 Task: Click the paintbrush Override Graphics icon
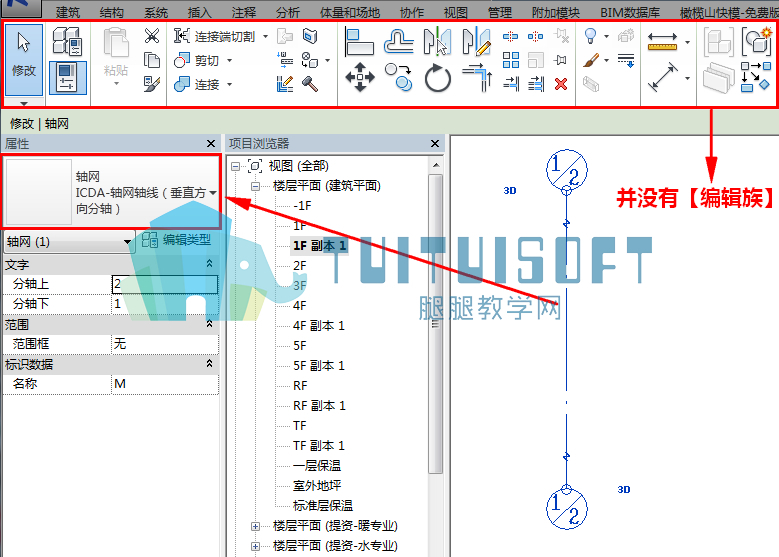pyautogui.click(x=590, y=60)
